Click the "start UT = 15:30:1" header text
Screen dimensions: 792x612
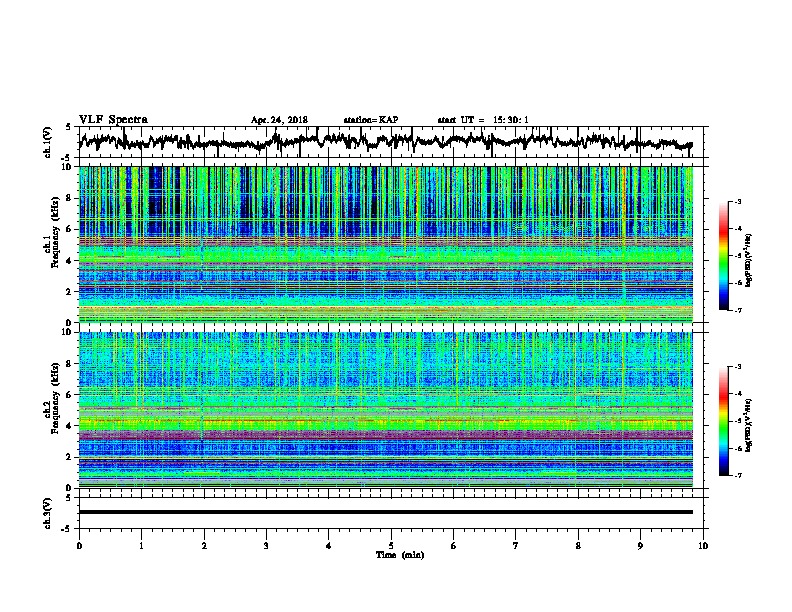tap(483, 120)
